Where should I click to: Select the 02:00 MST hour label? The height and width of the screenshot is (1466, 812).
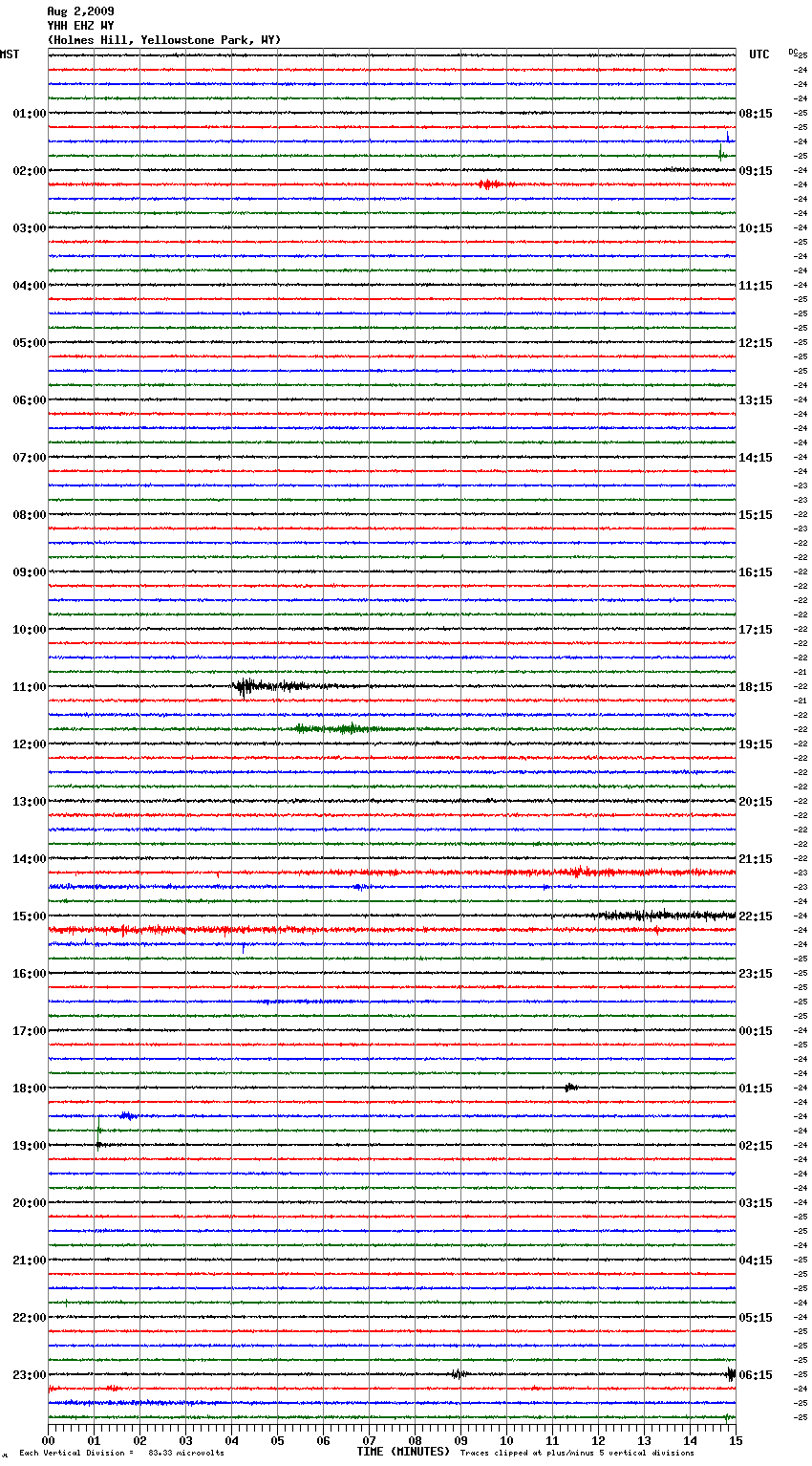[30, 171]
